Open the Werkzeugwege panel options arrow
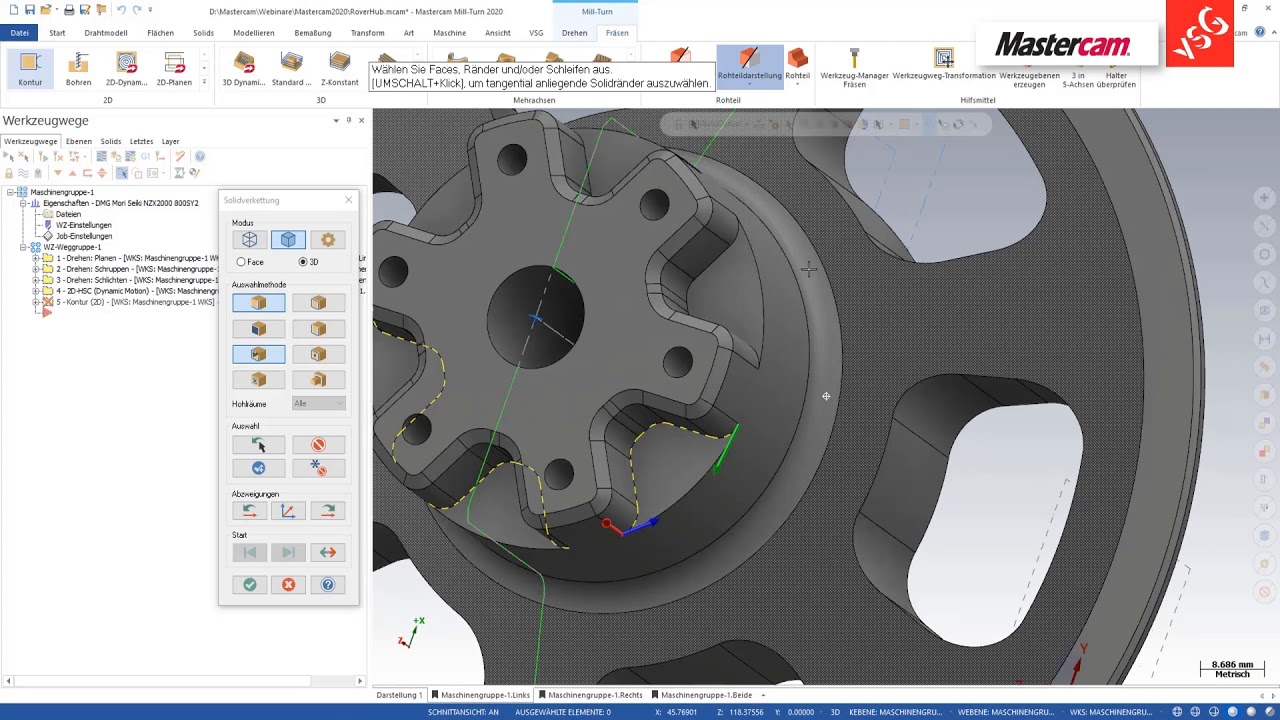The height and width of the screenshot is (720, 1280). pos(336,120)
